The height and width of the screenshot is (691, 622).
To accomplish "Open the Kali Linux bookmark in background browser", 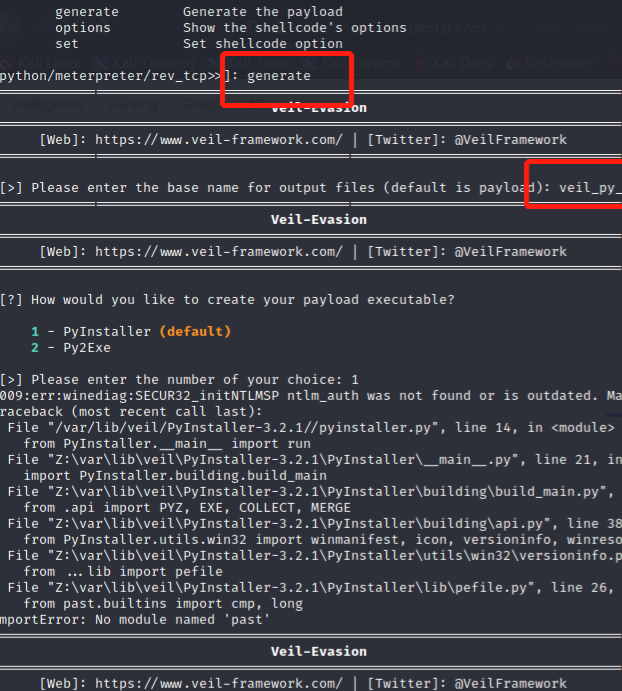I will click(x=42, y=63).
